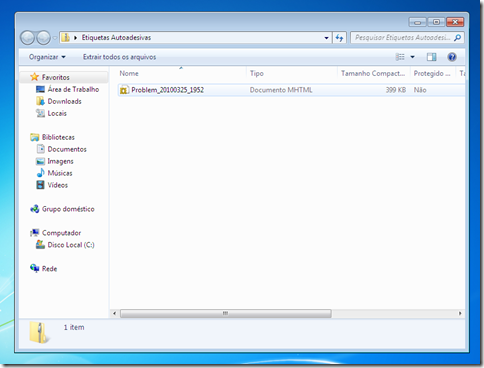Screen dimensions: 484x368
Task: Refresh the folder view
Action: point(339,38)
